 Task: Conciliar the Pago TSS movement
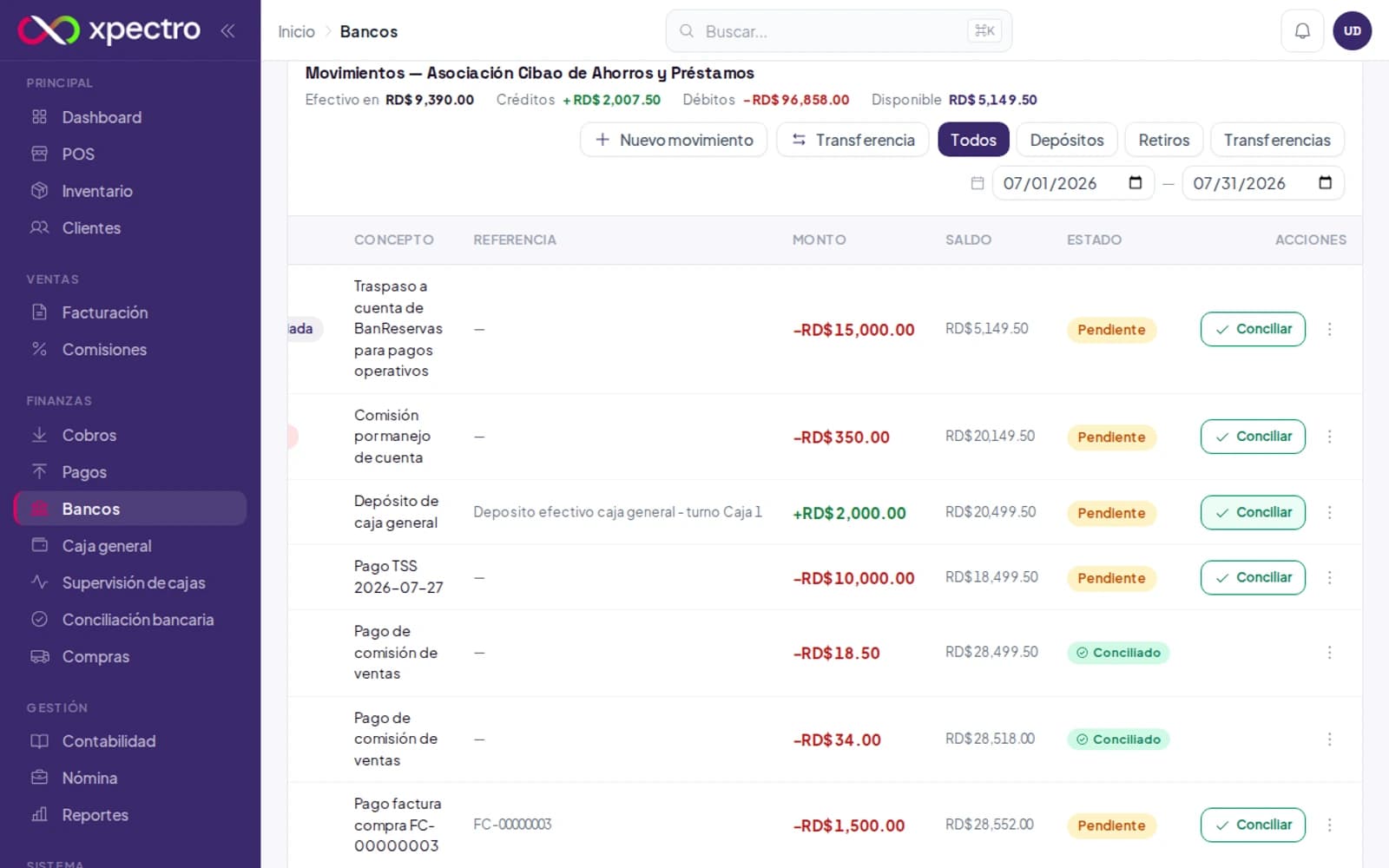tap(1253, 577)
